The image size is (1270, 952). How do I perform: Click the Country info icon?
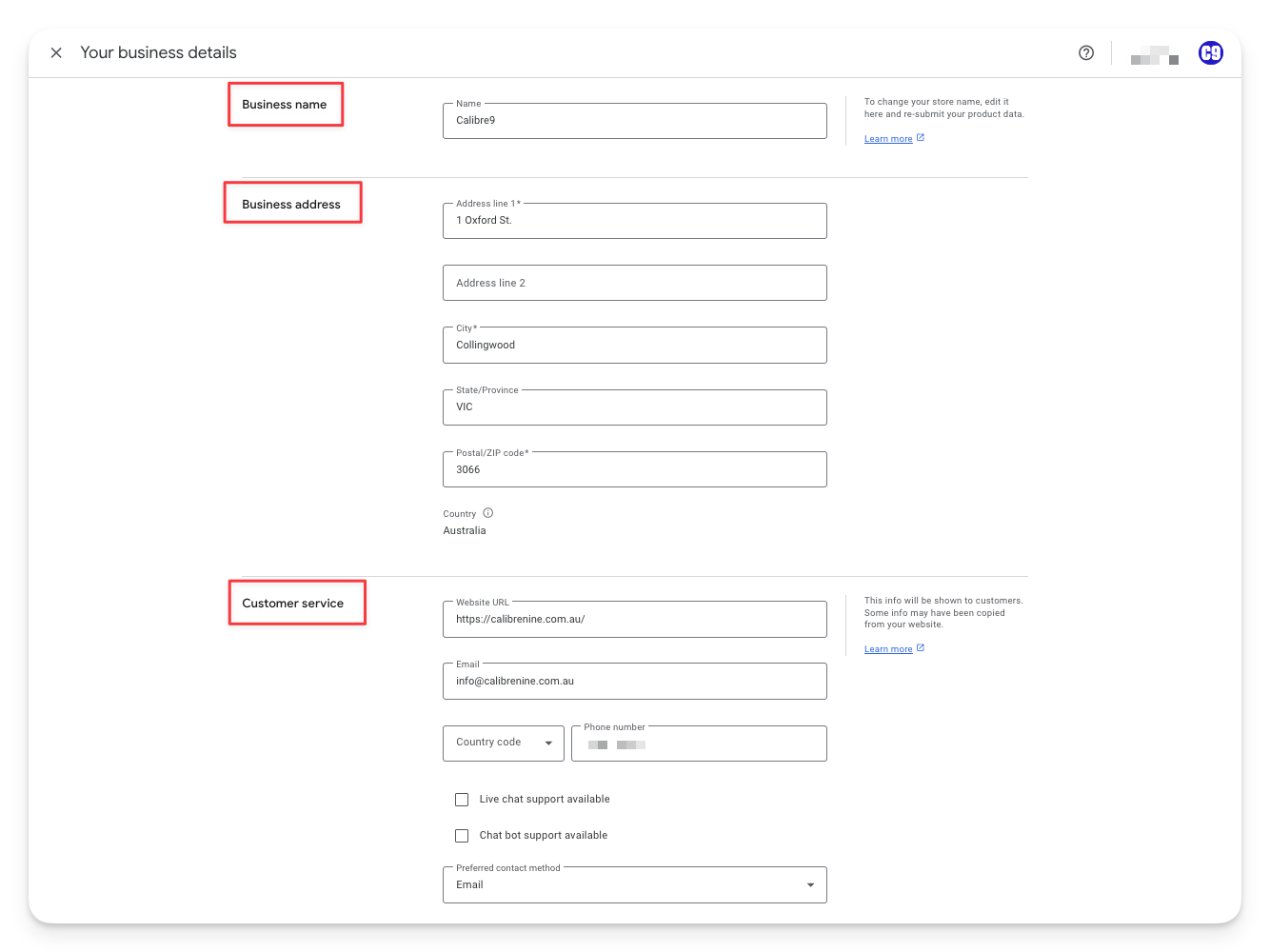pyautogui.click(x=488, y=513)
